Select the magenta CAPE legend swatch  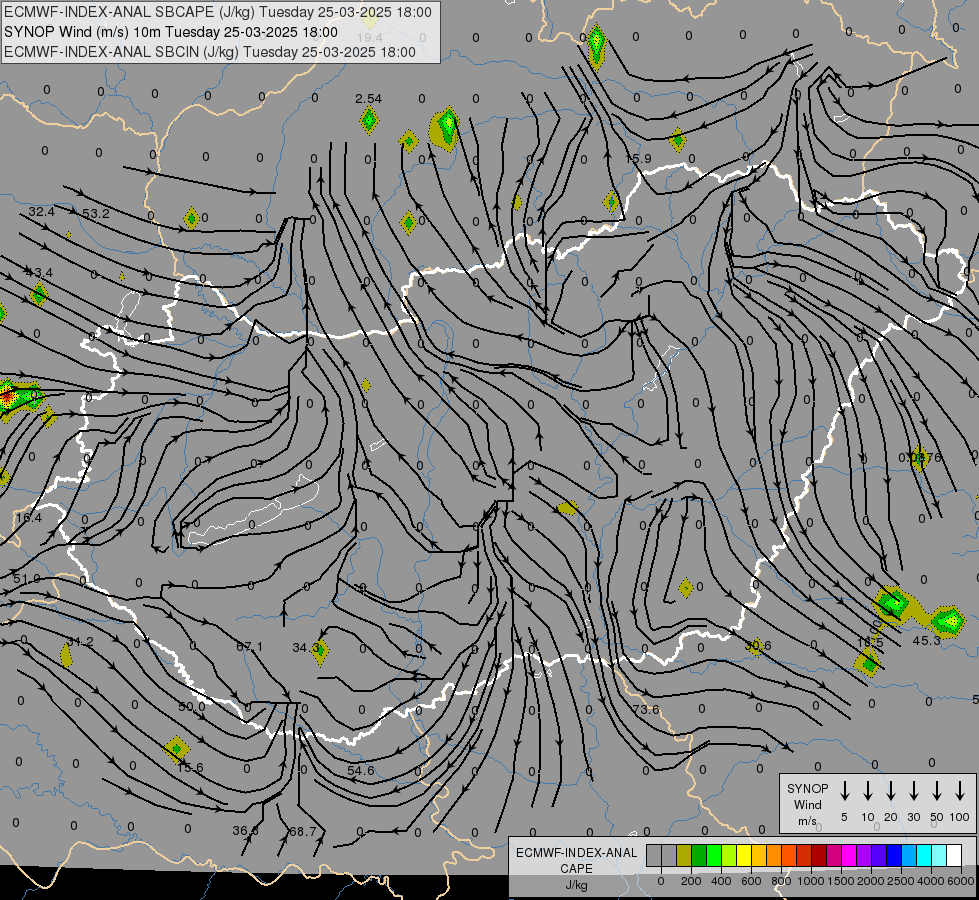849,855
